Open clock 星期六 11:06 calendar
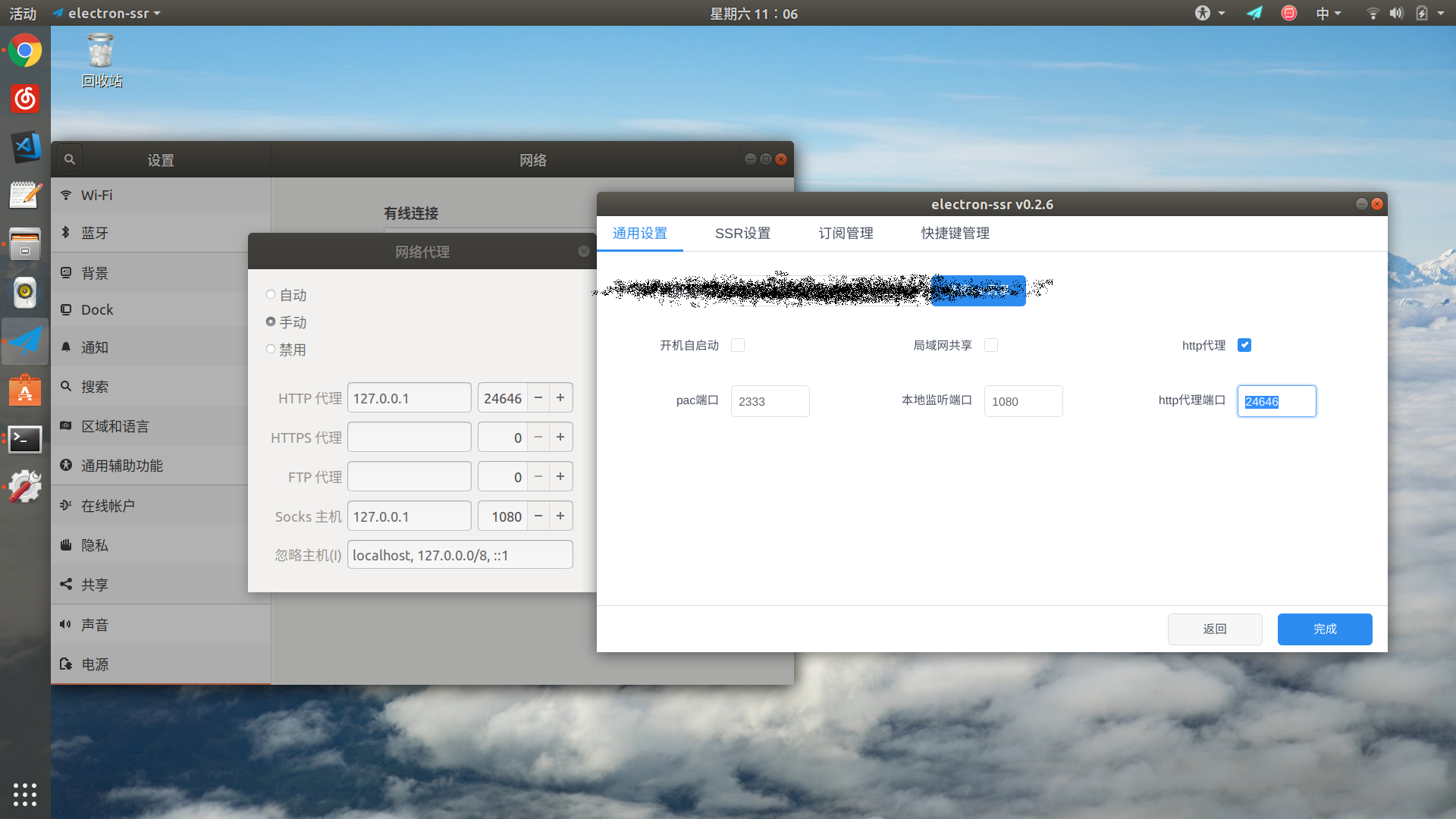Image resolution: width=1456 pixels, height=819 pixels. [753, 13]
